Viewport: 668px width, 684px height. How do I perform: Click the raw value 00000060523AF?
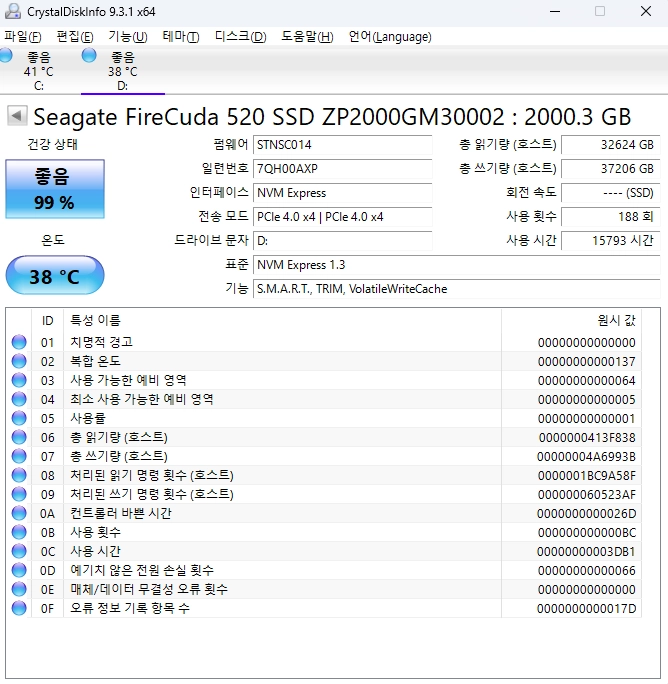[587, 495]
